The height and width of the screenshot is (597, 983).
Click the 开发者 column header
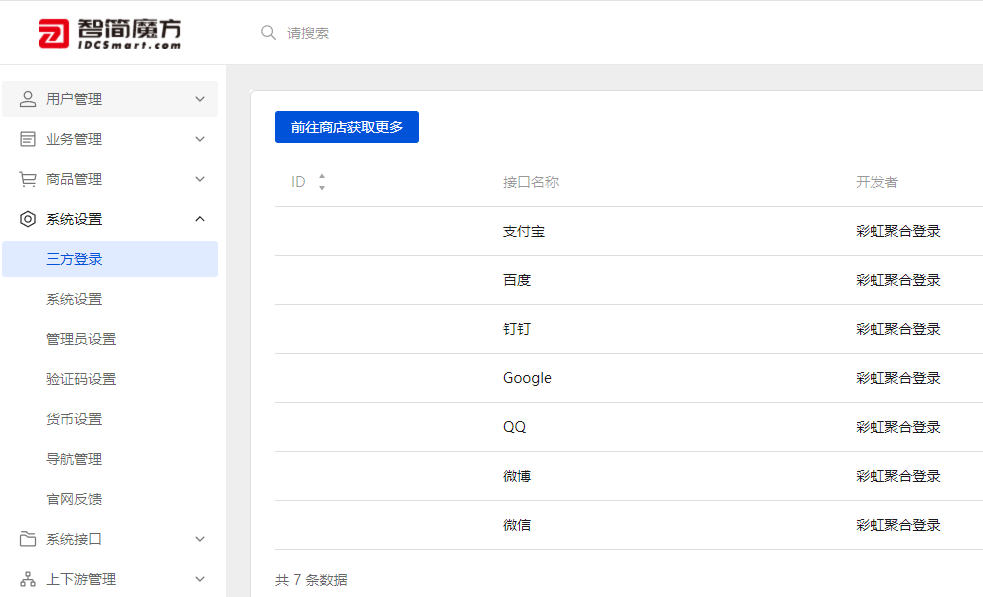click(x=877, y=182)
